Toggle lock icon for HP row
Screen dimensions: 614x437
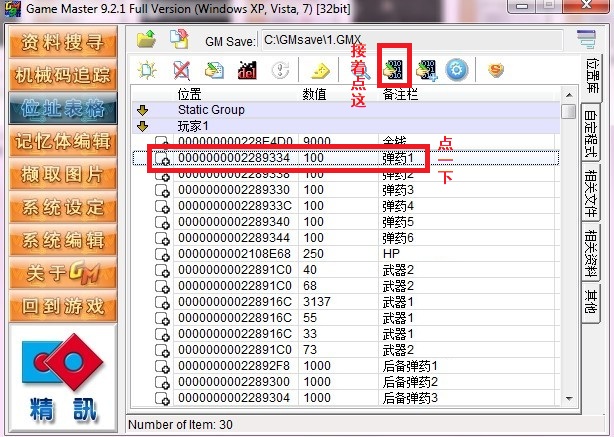tap(162, 254)
